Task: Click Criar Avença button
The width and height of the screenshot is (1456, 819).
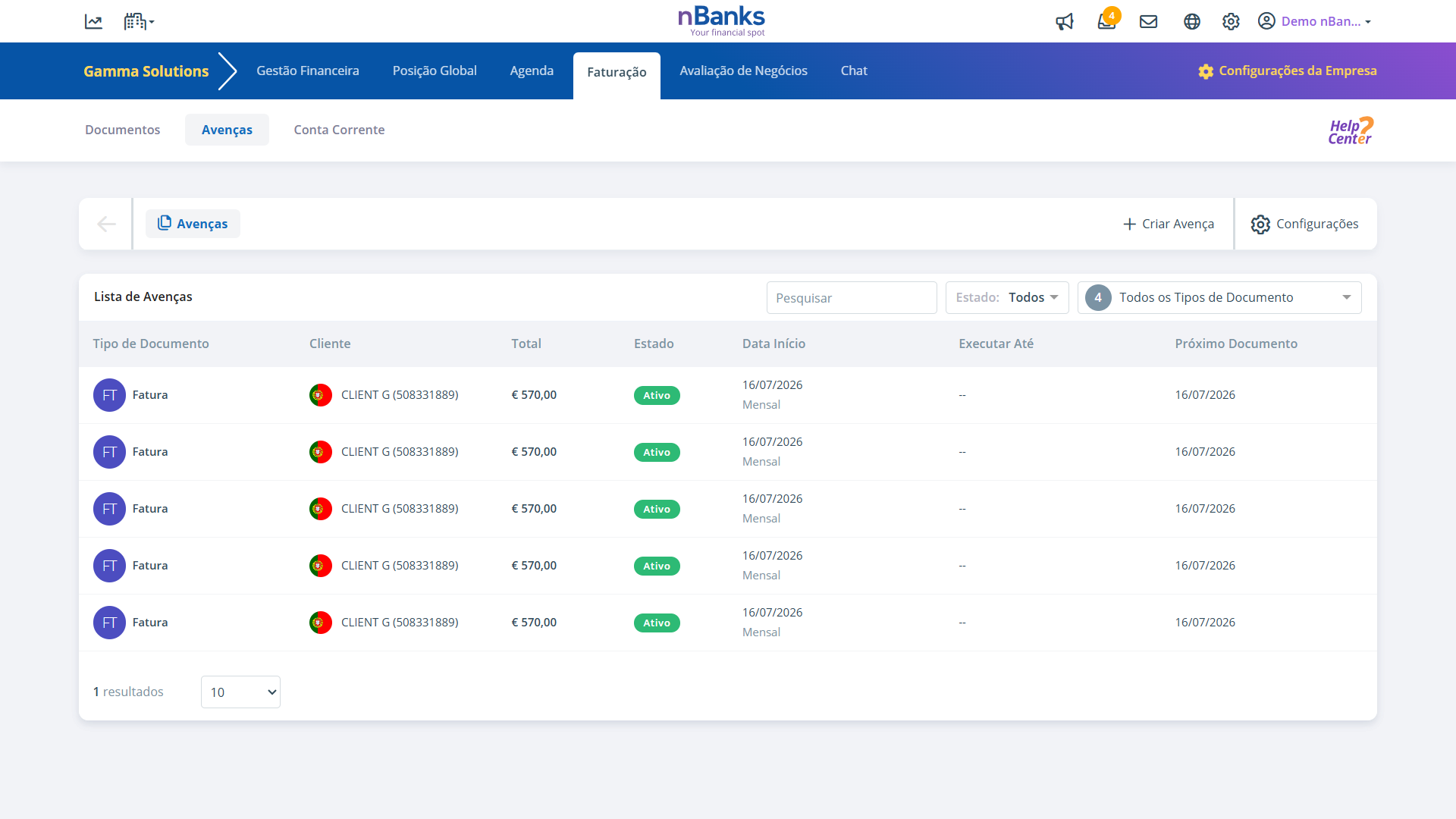Action: [1169, 224]
